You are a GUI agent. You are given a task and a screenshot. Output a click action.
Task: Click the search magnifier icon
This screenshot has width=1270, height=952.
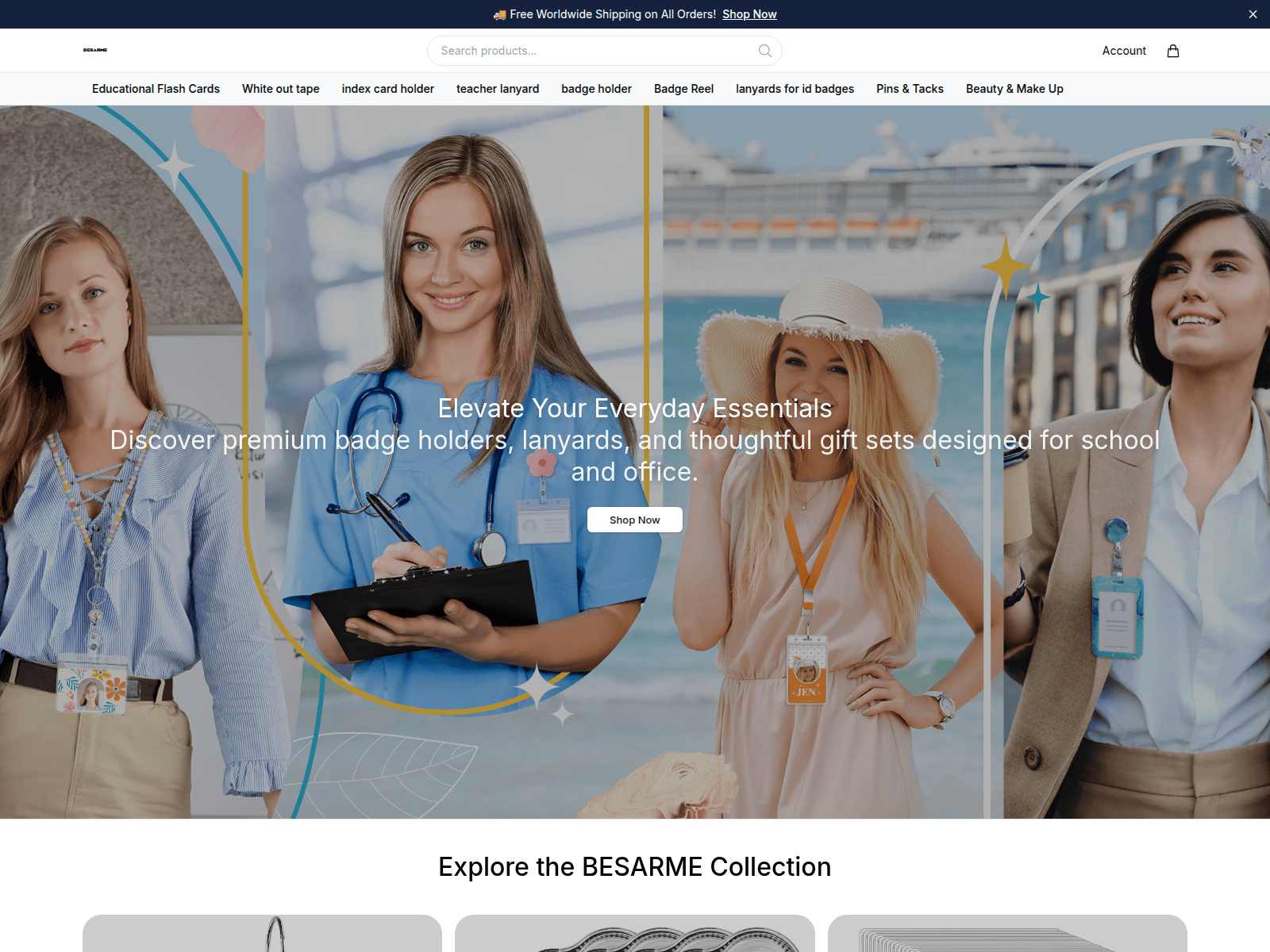pyautogui.click(x=764, y=51)
